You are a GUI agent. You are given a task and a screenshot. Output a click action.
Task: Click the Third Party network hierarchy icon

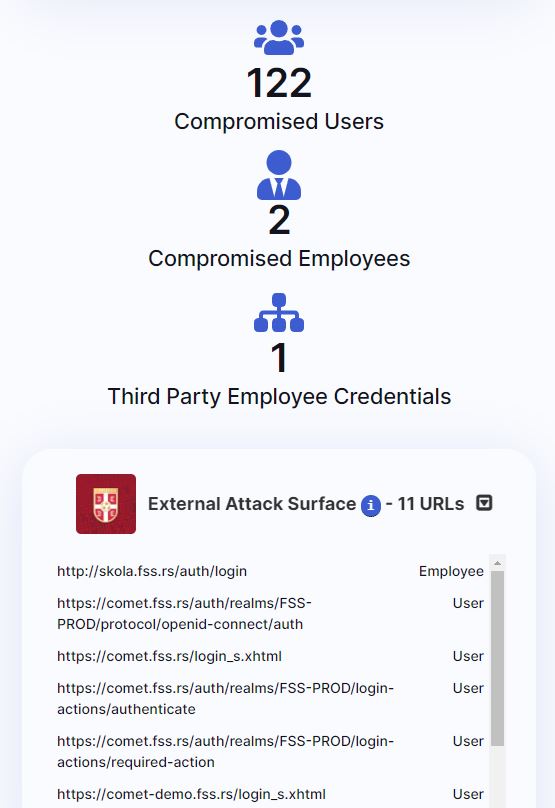point(279,312)
